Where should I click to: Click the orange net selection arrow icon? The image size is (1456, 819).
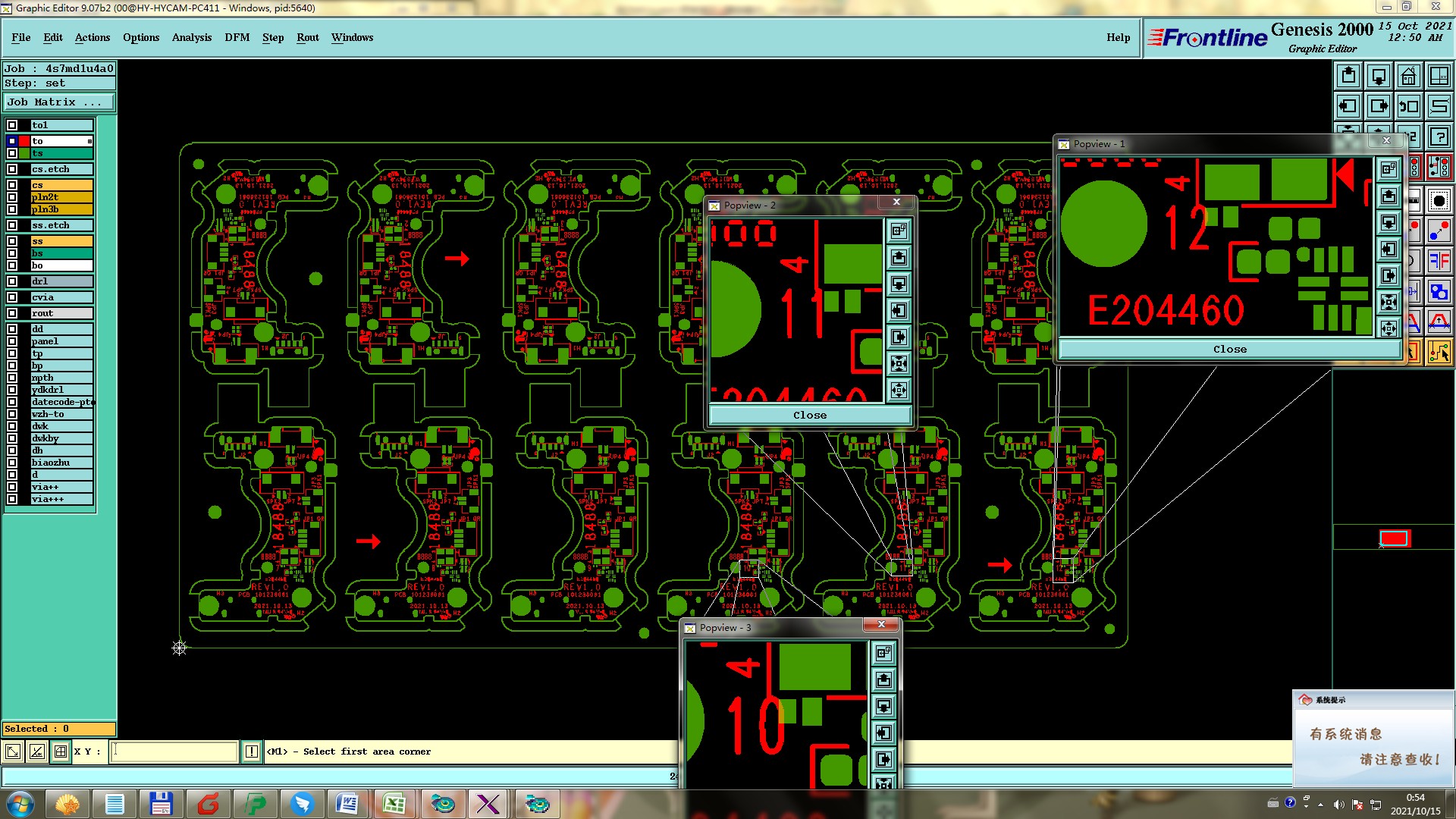pos(1439,353)
